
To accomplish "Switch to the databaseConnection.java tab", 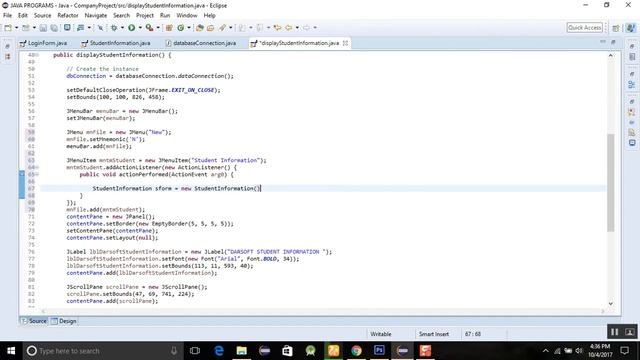I will coord(200,43).
